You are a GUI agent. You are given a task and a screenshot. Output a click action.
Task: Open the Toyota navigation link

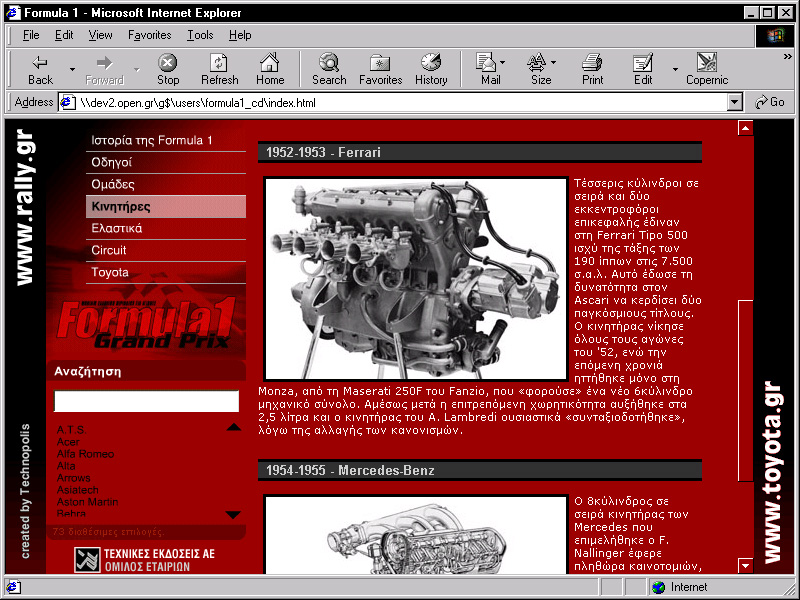pyautogui.click(x=166, y=272)
